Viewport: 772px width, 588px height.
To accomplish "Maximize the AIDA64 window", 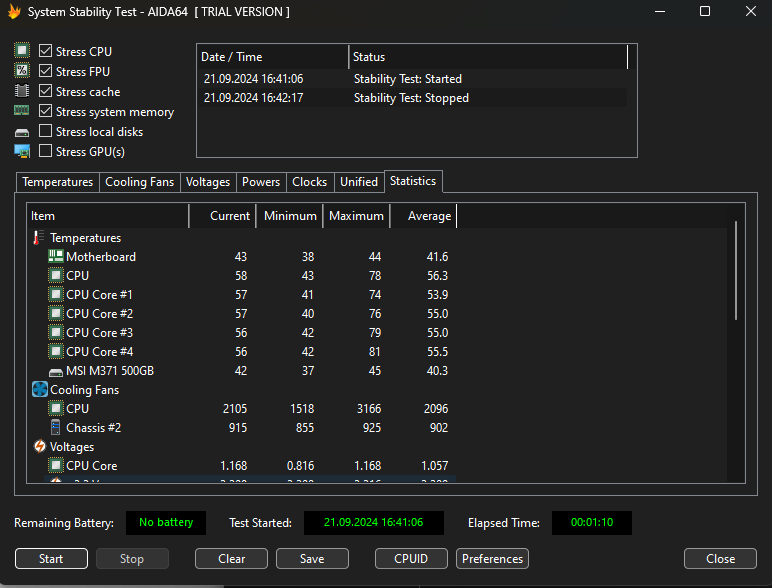I will pos(705,11).
